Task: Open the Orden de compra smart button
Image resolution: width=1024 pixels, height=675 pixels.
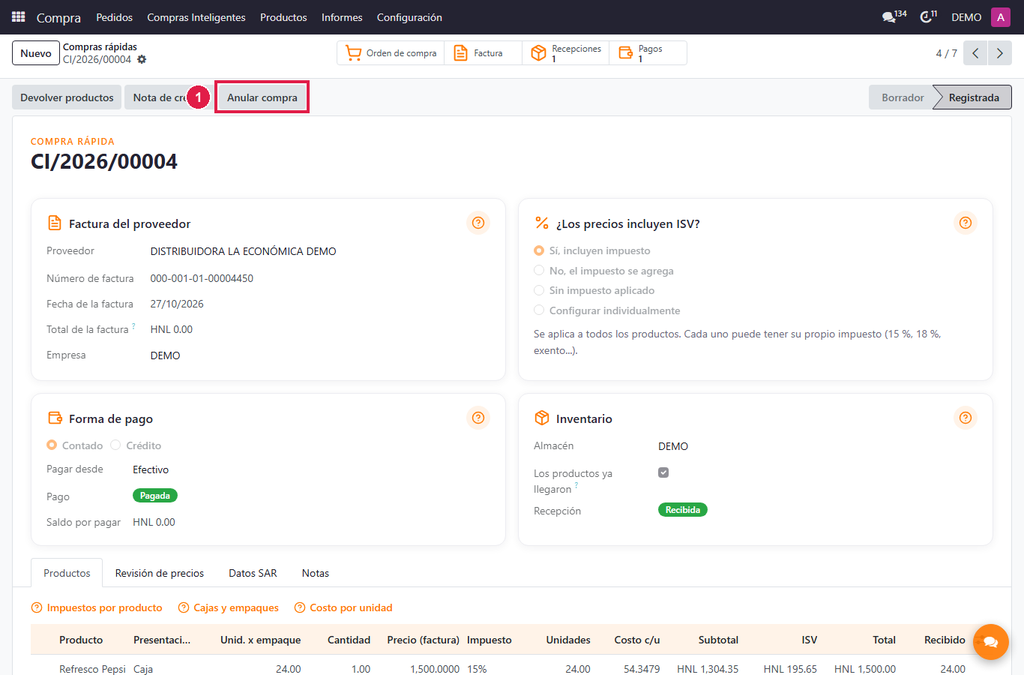Action: tap(391, 53)
